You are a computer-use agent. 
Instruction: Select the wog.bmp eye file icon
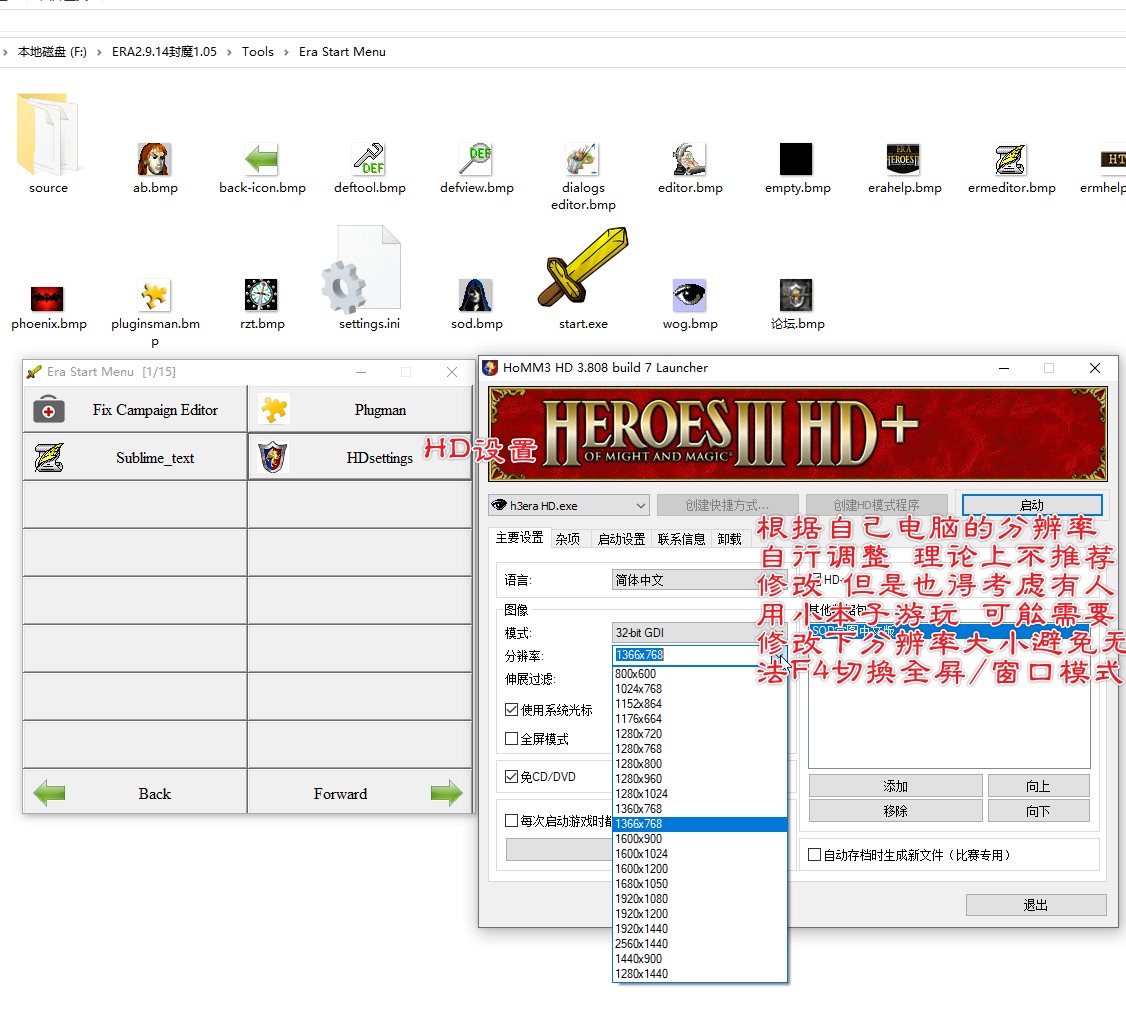(x=689, y=295)
